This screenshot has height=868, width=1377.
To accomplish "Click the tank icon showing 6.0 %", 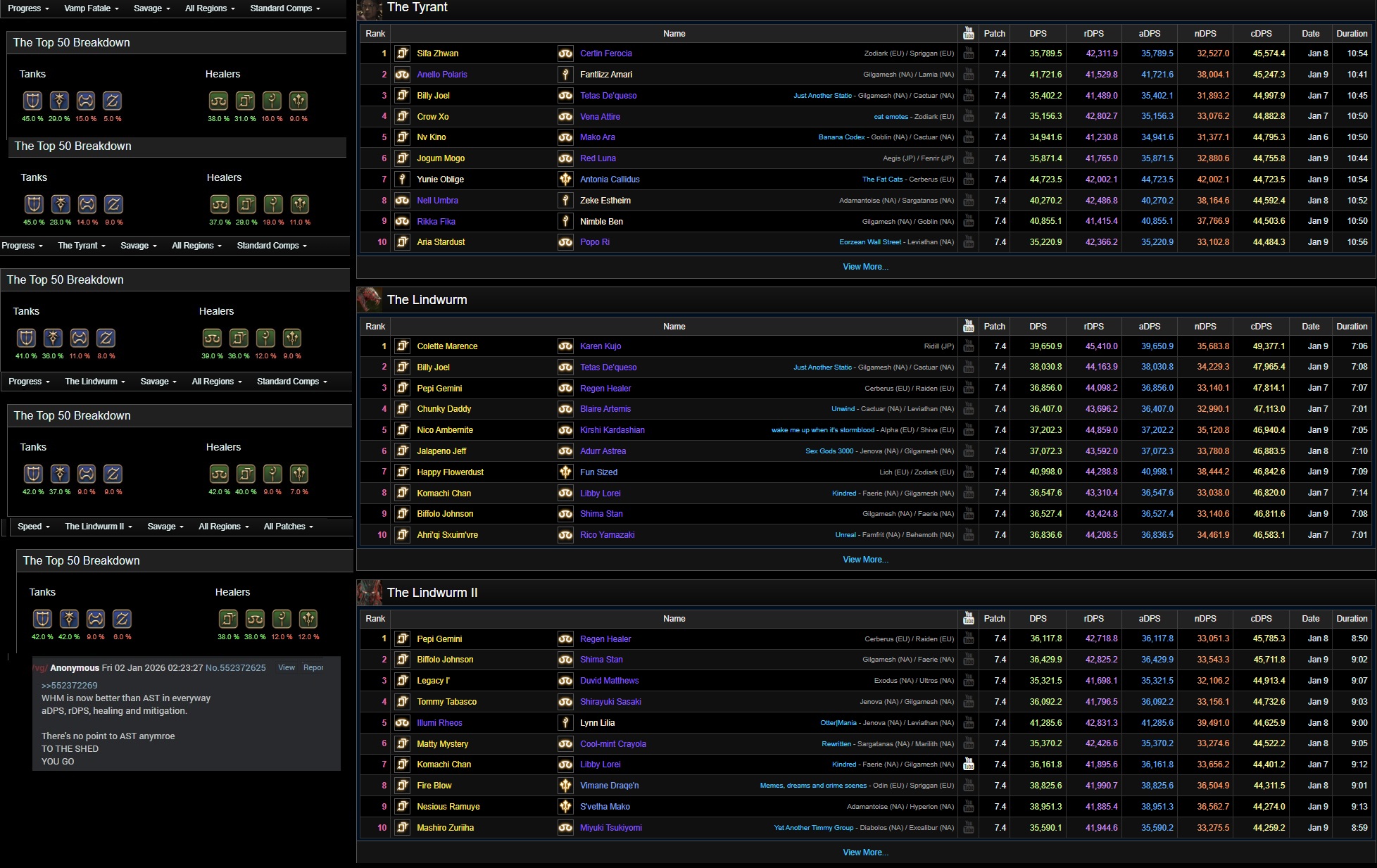I will point(122,619).
